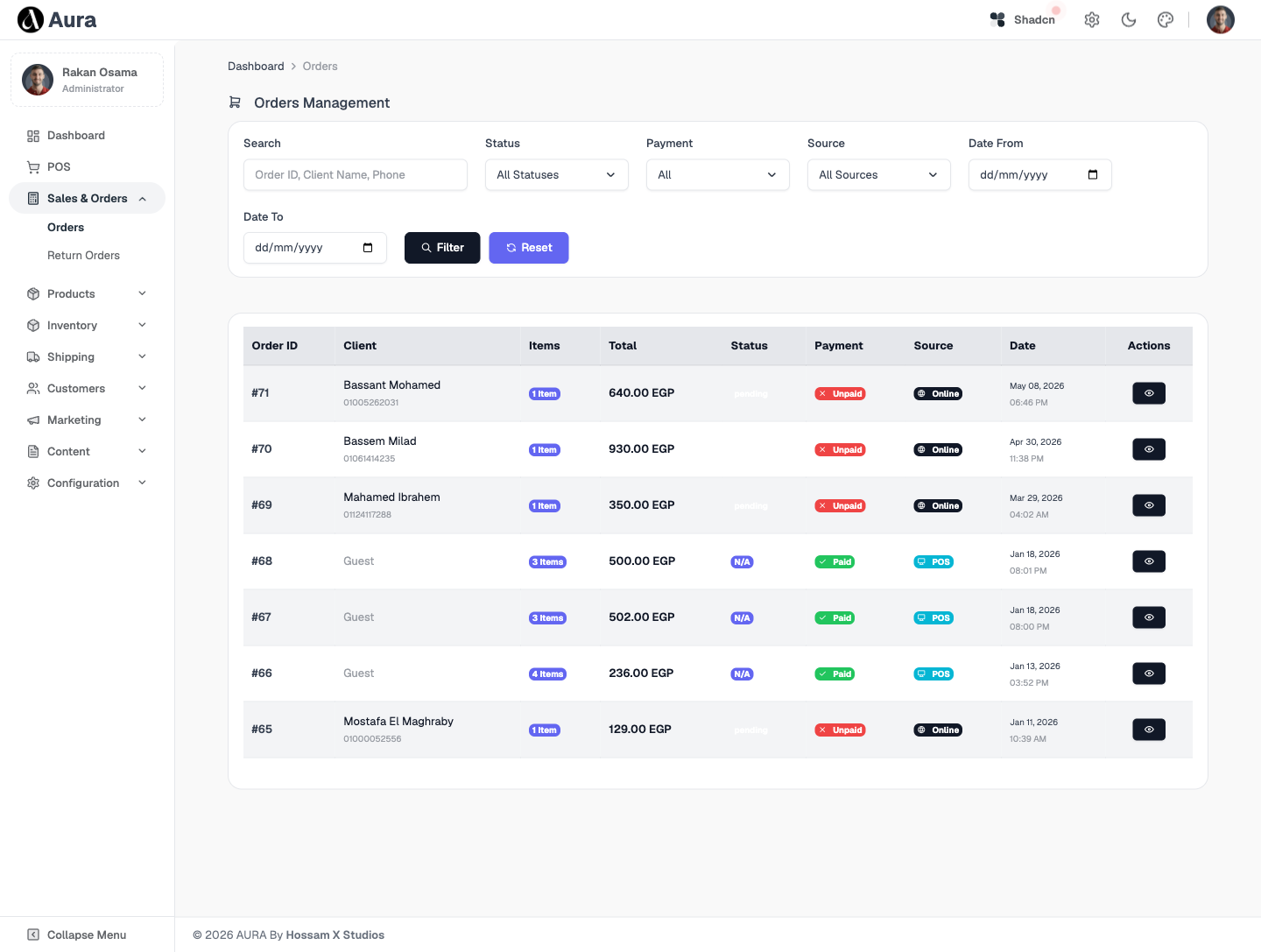
Task: Click the Reset button
Action: tap(529, 248)
